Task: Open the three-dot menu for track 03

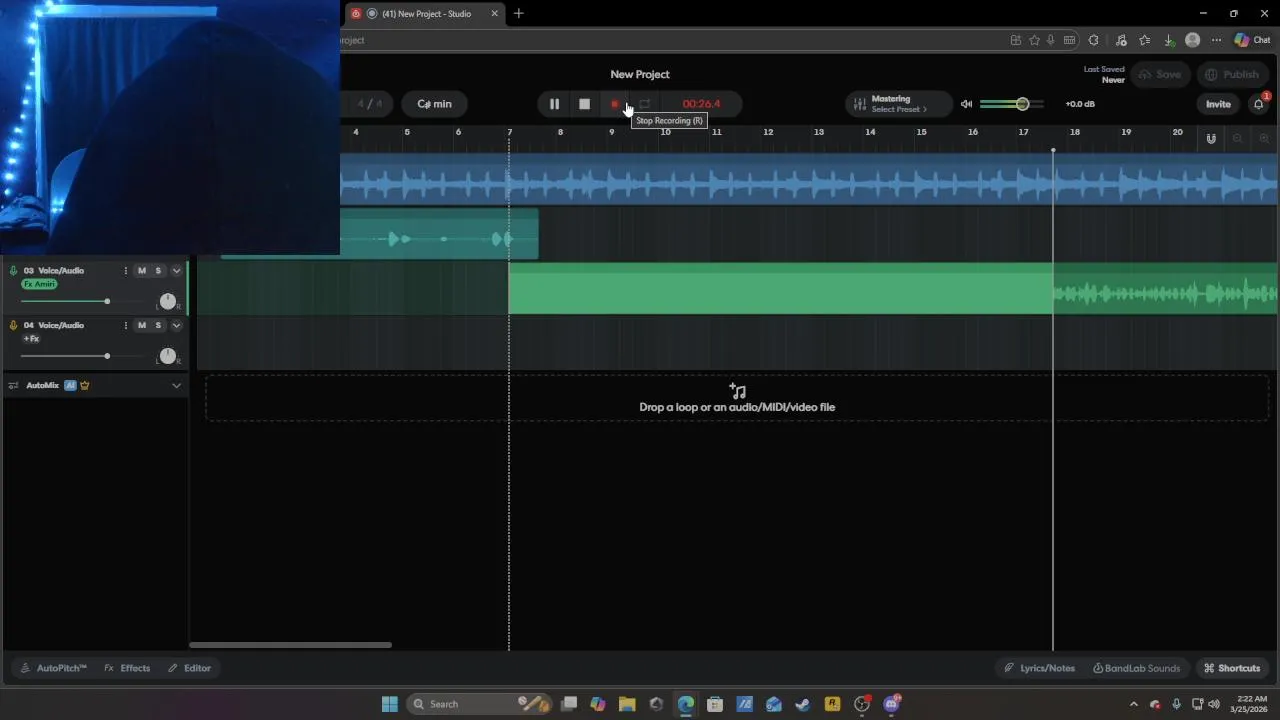Action: (x=125, y=271)
